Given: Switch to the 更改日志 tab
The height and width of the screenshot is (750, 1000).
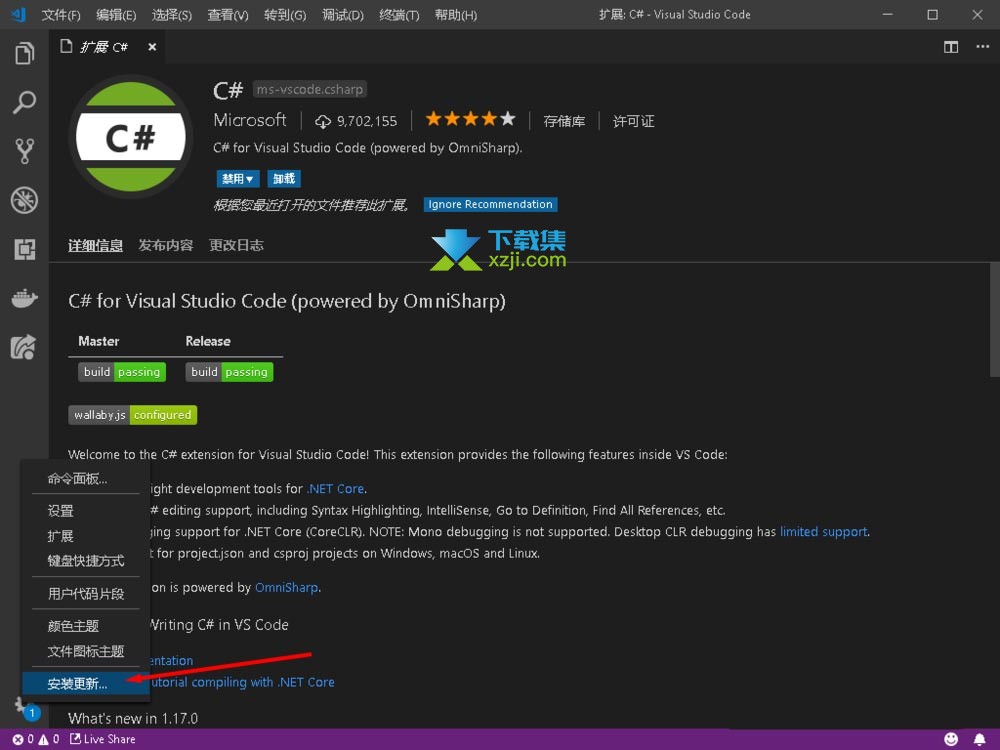Looking at the screenshot, I should 236,245.
